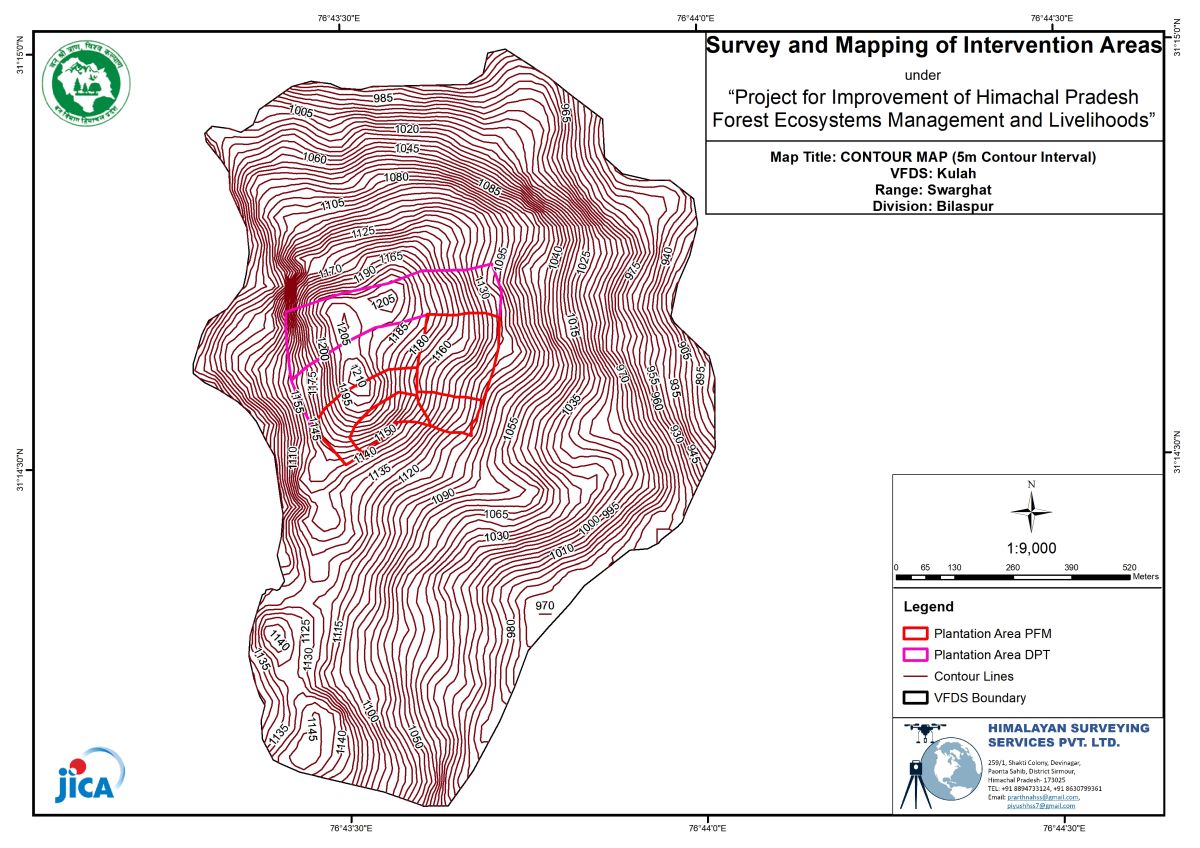Click the 'Himachal Pradesh- 173025' address line

1026,780
